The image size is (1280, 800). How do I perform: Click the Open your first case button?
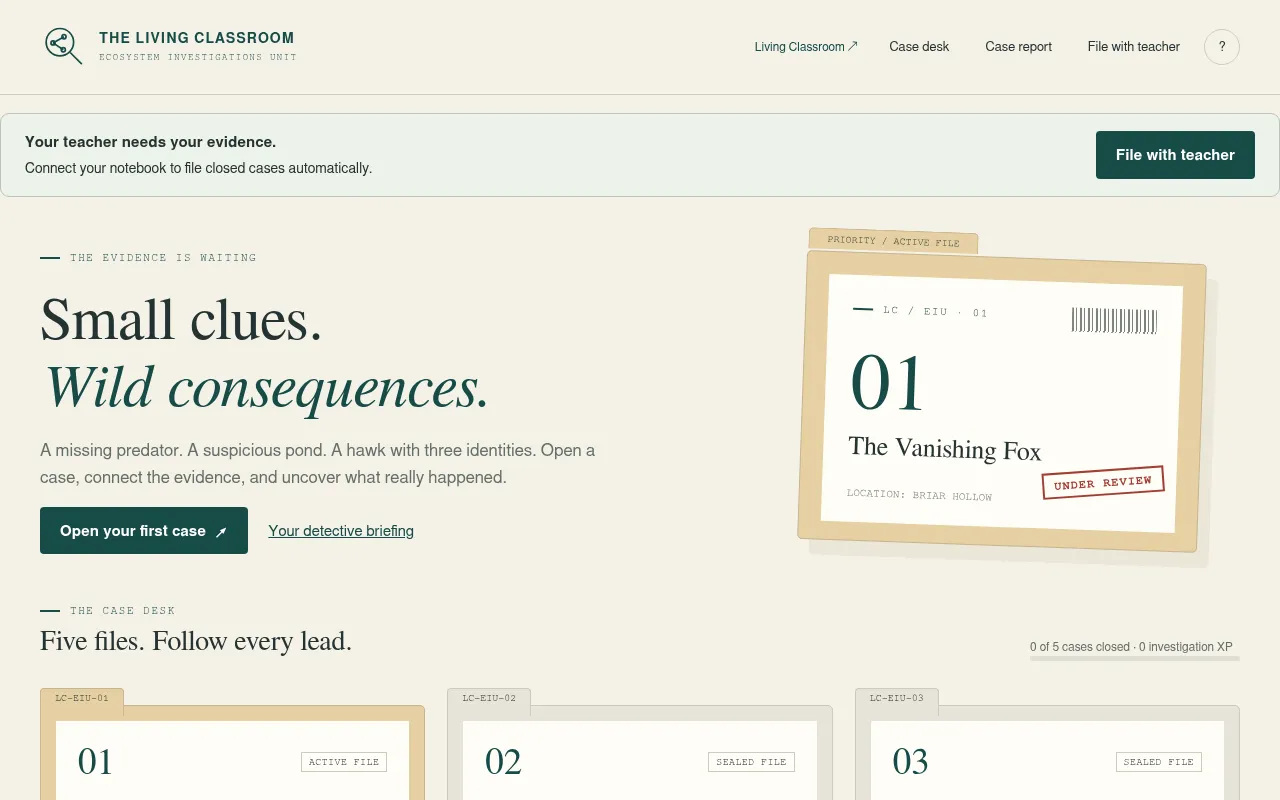coord(144,531)
